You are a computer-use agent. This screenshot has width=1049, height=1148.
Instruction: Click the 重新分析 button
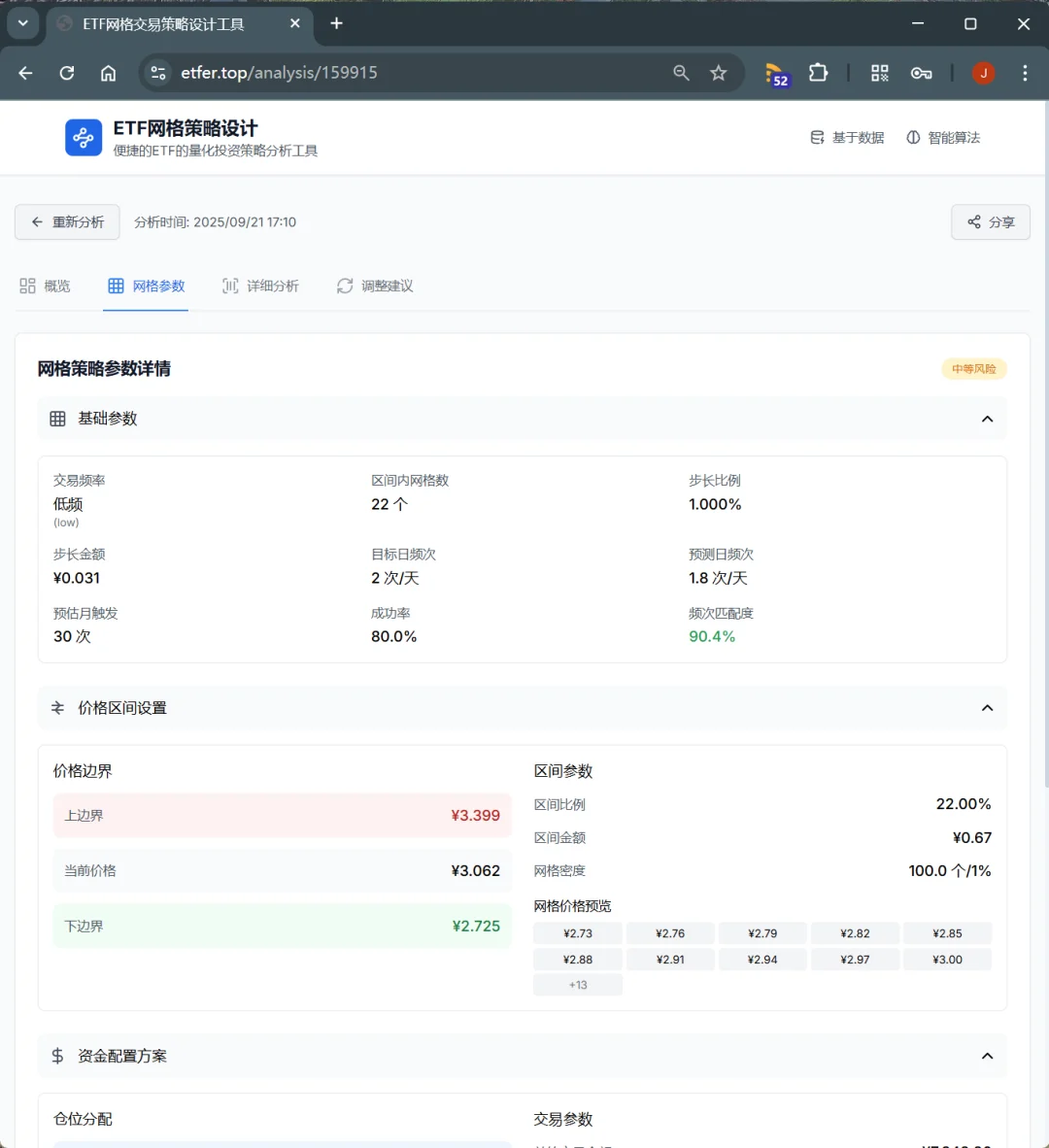67,222
